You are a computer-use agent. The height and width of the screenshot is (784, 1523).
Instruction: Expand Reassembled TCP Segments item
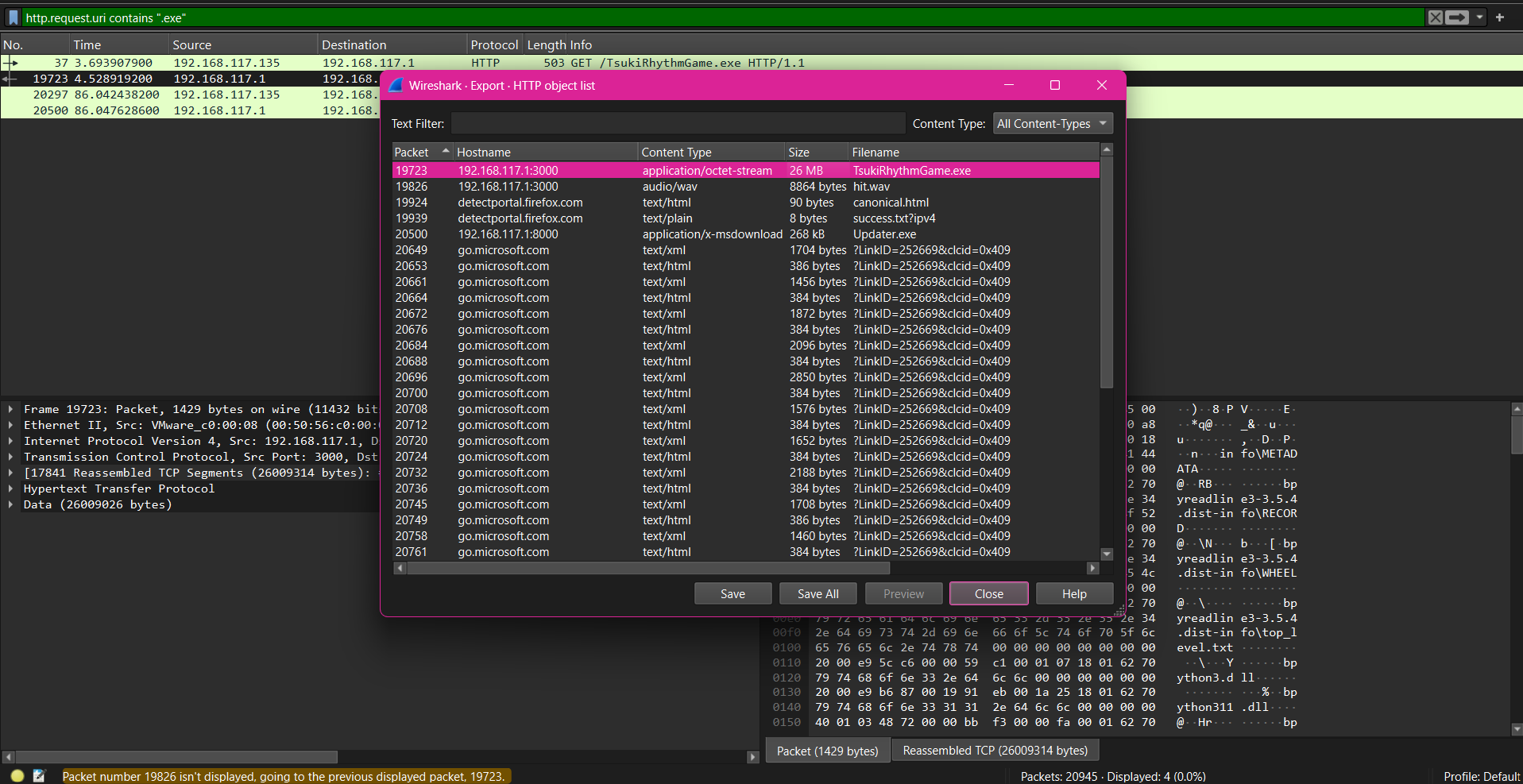click(x=10, y=473)
